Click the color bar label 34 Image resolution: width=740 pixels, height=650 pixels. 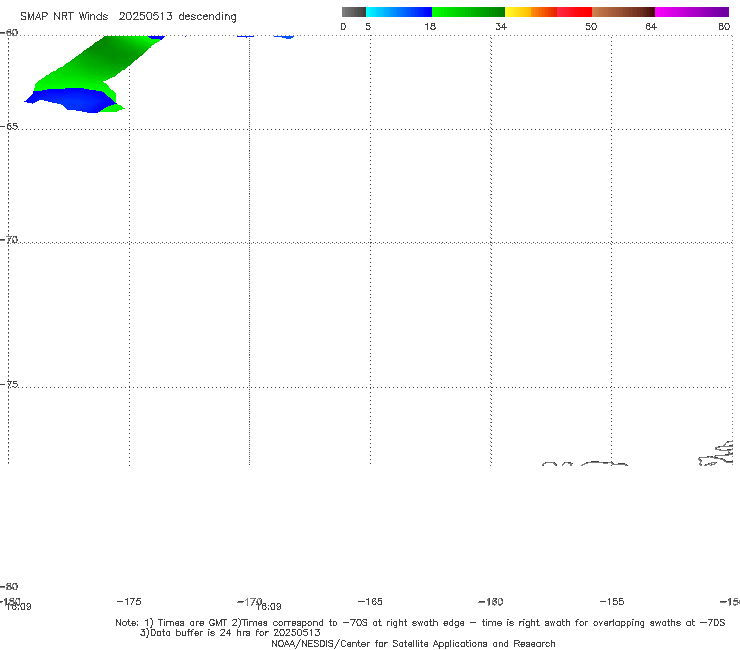coord(501,26)
